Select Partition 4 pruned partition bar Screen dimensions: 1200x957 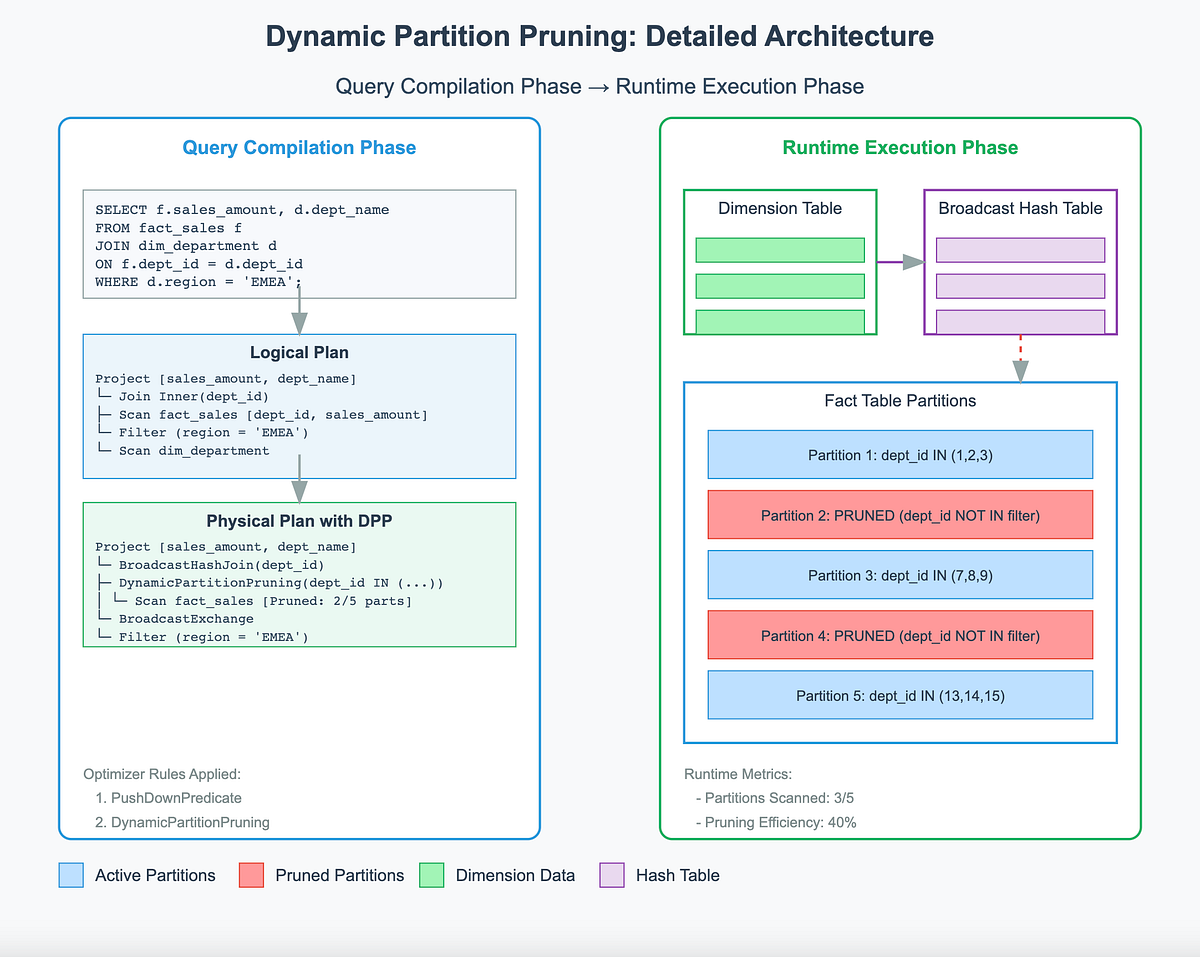tap(899, 634)
